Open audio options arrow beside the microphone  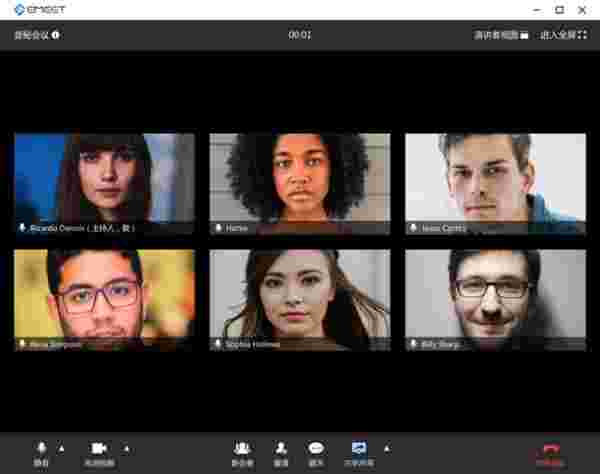pyautogui.click(x=61, y=448)
